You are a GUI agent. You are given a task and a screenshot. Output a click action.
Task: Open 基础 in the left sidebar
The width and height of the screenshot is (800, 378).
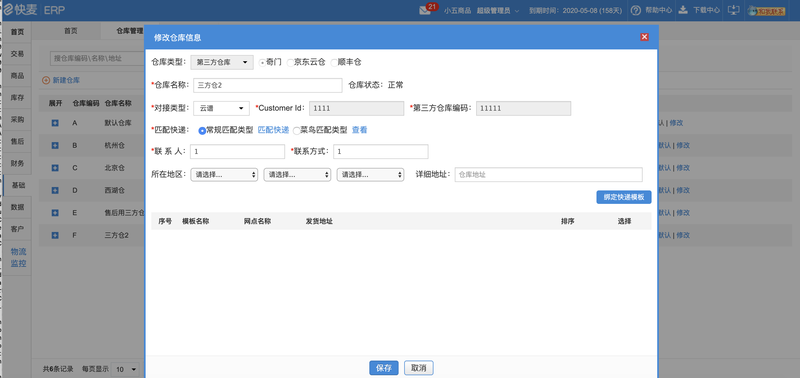17,185
